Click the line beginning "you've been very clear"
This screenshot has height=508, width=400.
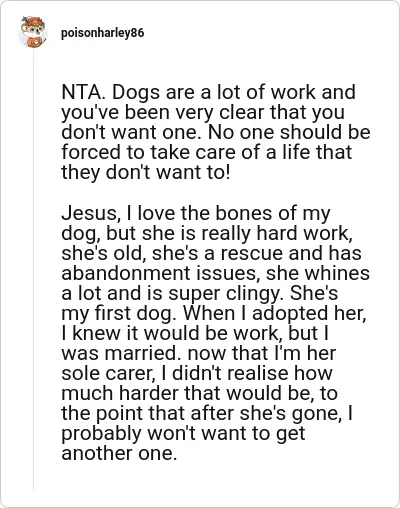click(203, 112)
